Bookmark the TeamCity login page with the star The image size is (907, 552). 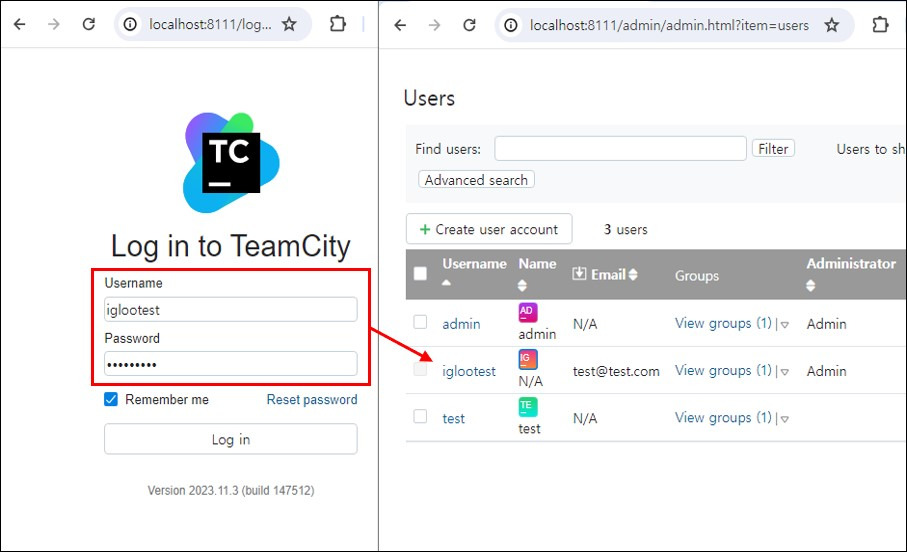pos(289,24)
